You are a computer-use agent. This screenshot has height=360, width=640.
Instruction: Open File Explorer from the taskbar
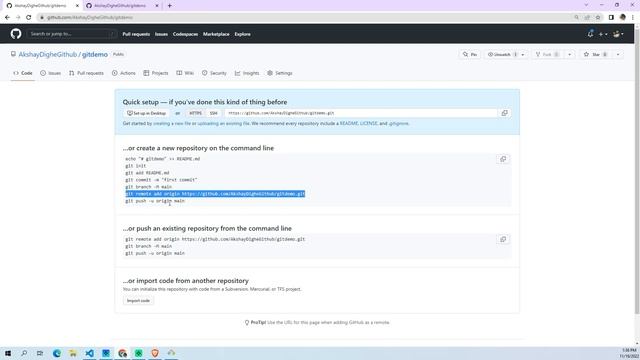point(73,353)
